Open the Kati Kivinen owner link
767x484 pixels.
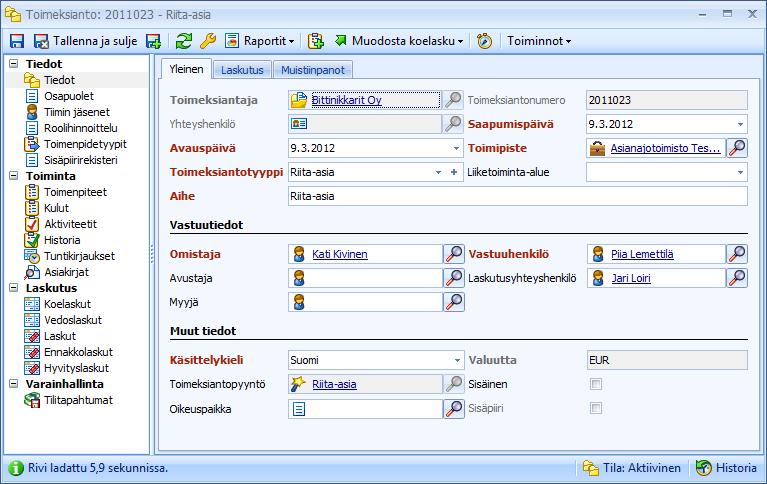tap(339, 254)
